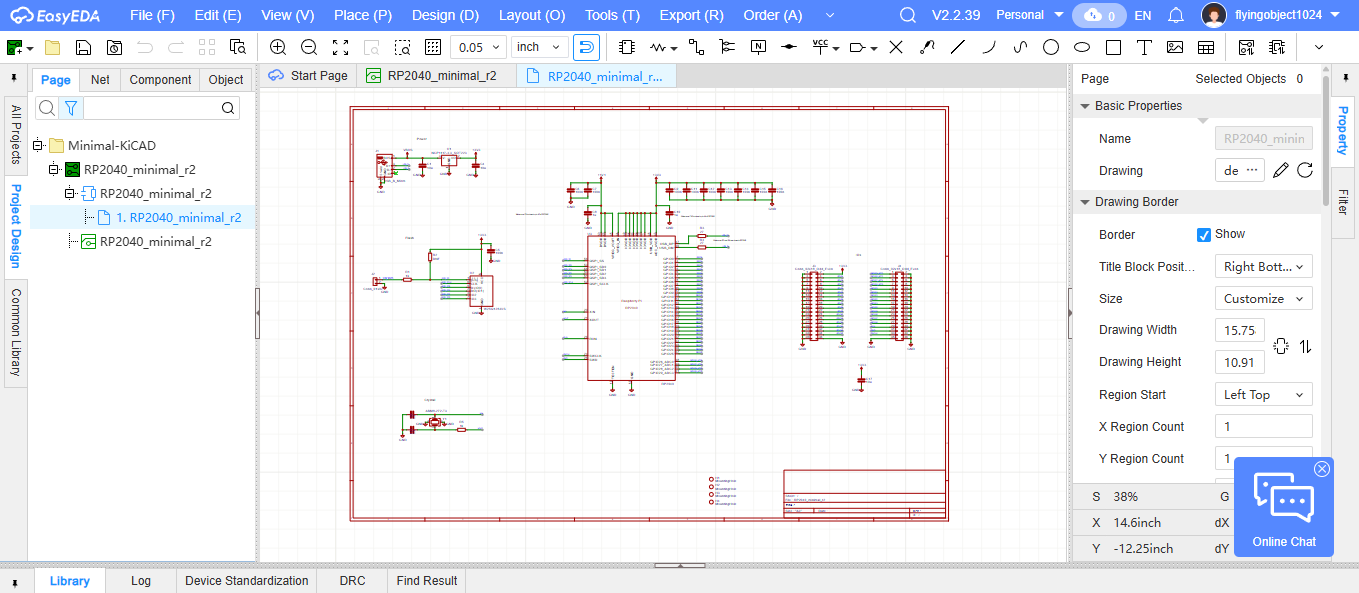Click the Drawing Width input field
Screen dimensions: 1359x593
coord(1239,331)
